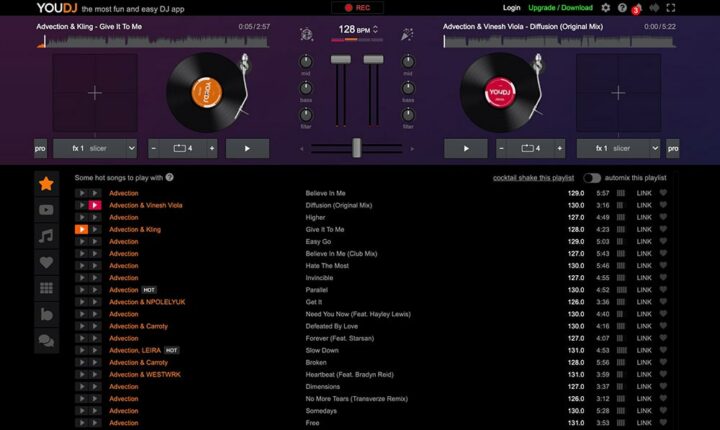This screenshot has width=720, height=430.
Task: Open the chat bubbles panel in the sidebar
Action: tap(46, 341)
